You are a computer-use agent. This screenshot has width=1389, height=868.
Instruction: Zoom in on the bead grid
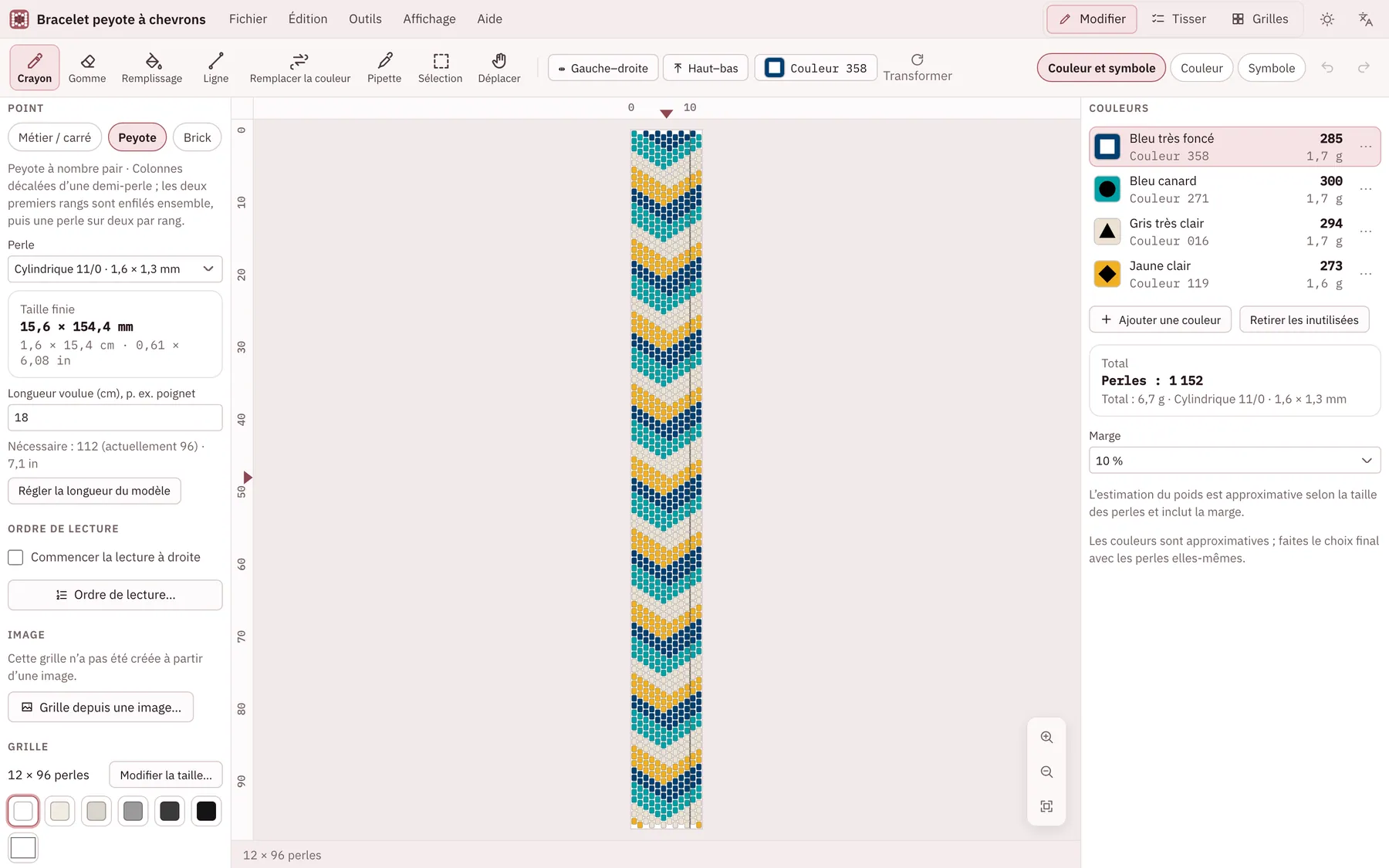(x=1046, y=737)
